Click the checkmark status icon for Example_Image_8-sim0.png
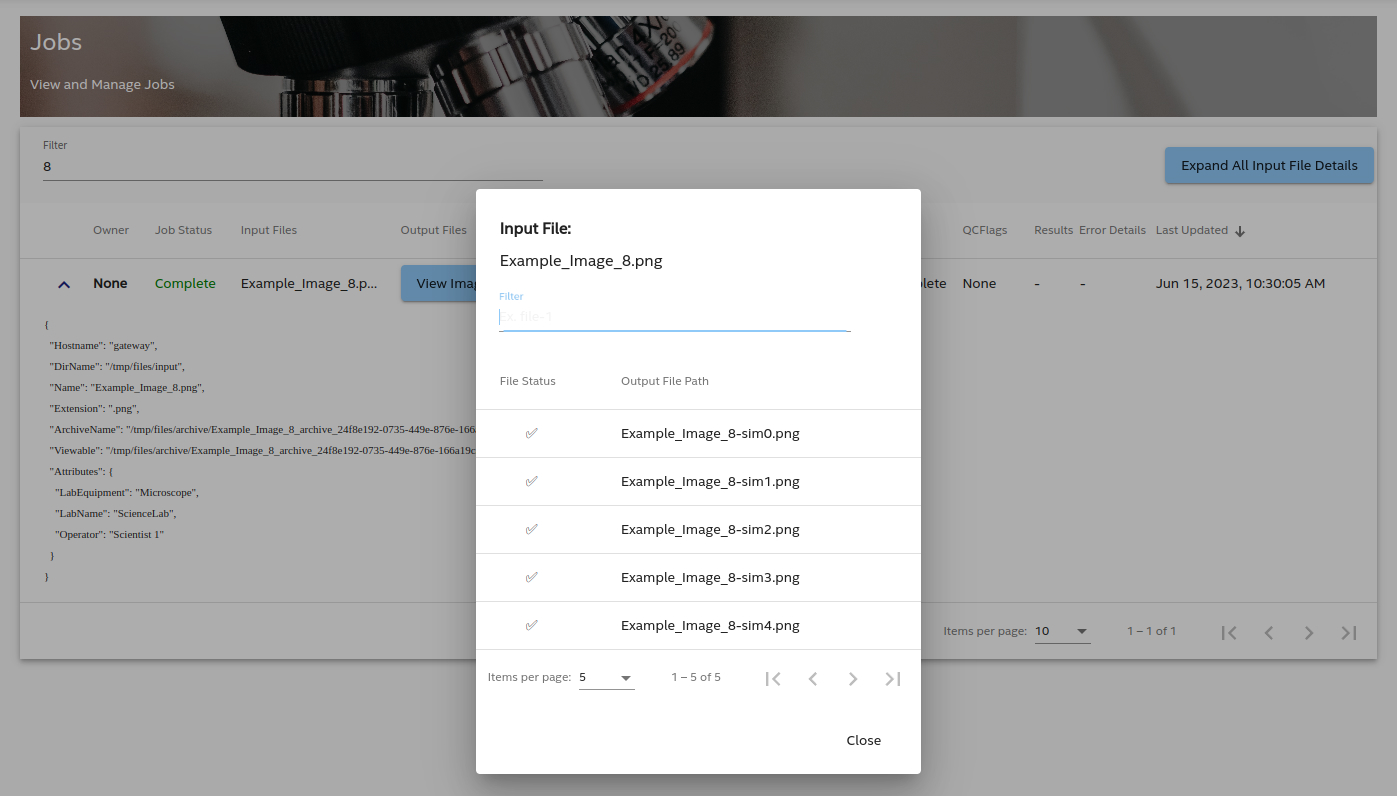The height and width of the screenshot is (796, 1397). point(531,433)
